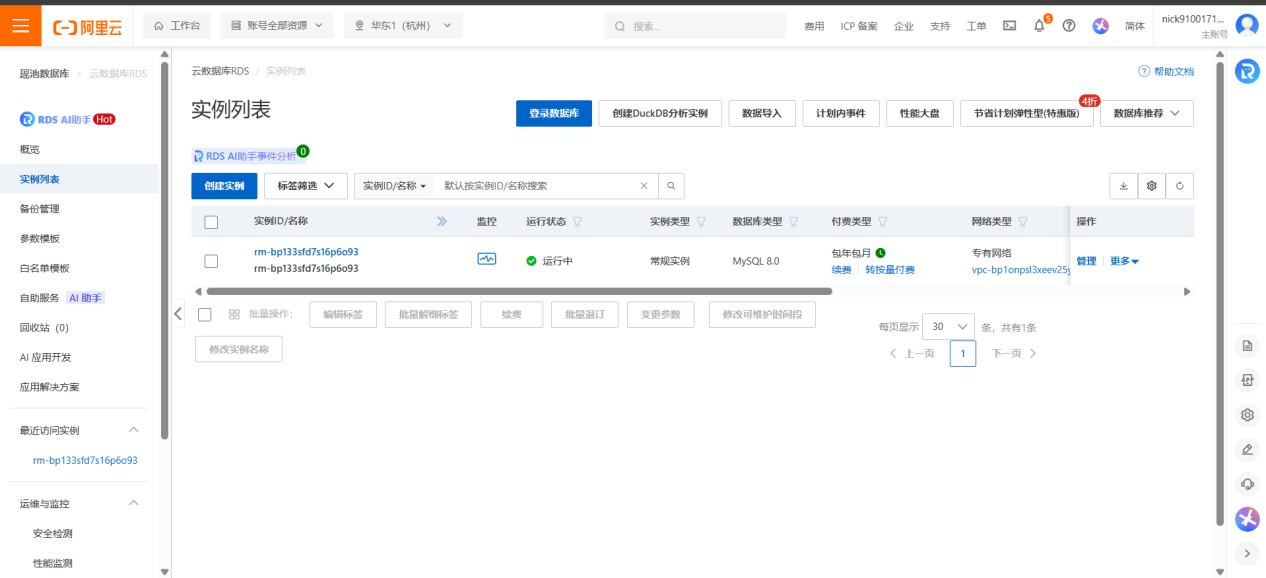Viewport: 1266px width, 578px height.
Task: Expand columns with the double-chevron in 实例ID/名称 header
Action: tap(442, 222)
